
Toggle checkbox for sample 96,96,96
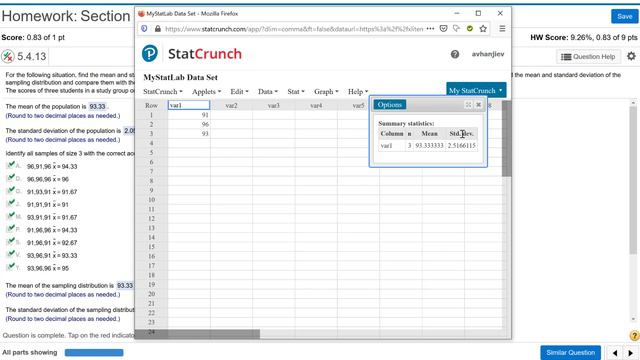11,178
